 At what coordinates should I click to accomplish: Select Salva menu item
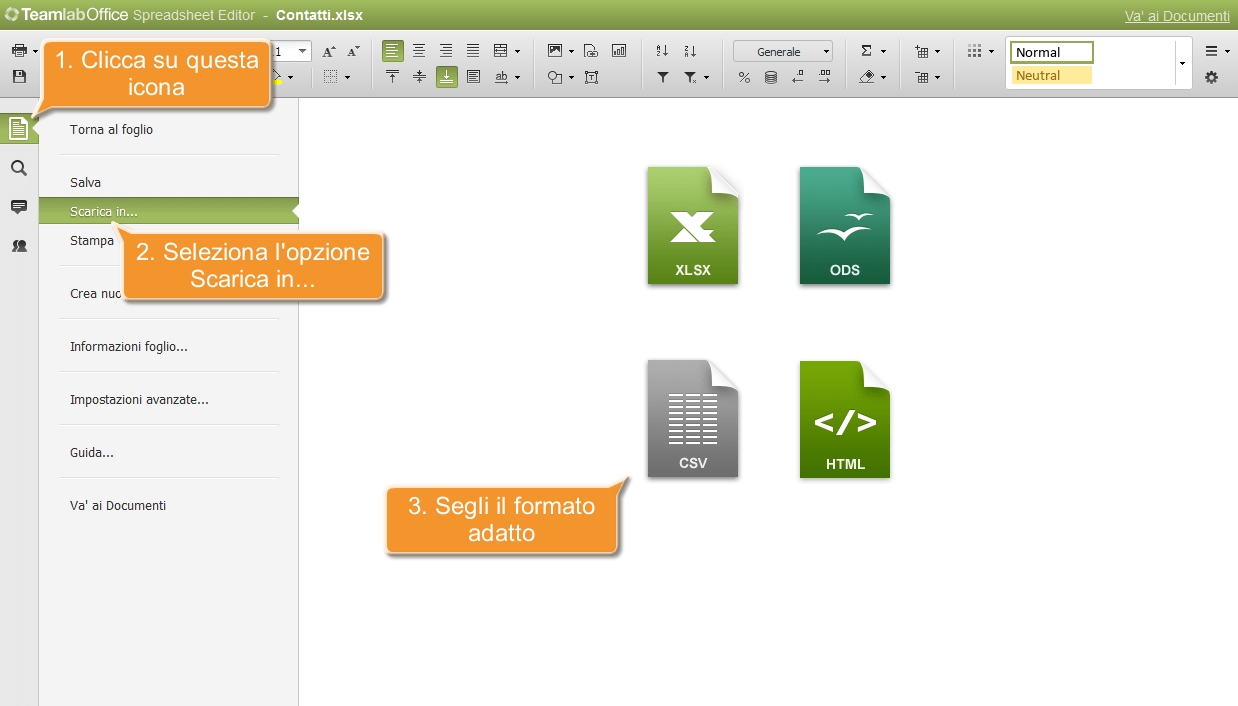(85, 182)
